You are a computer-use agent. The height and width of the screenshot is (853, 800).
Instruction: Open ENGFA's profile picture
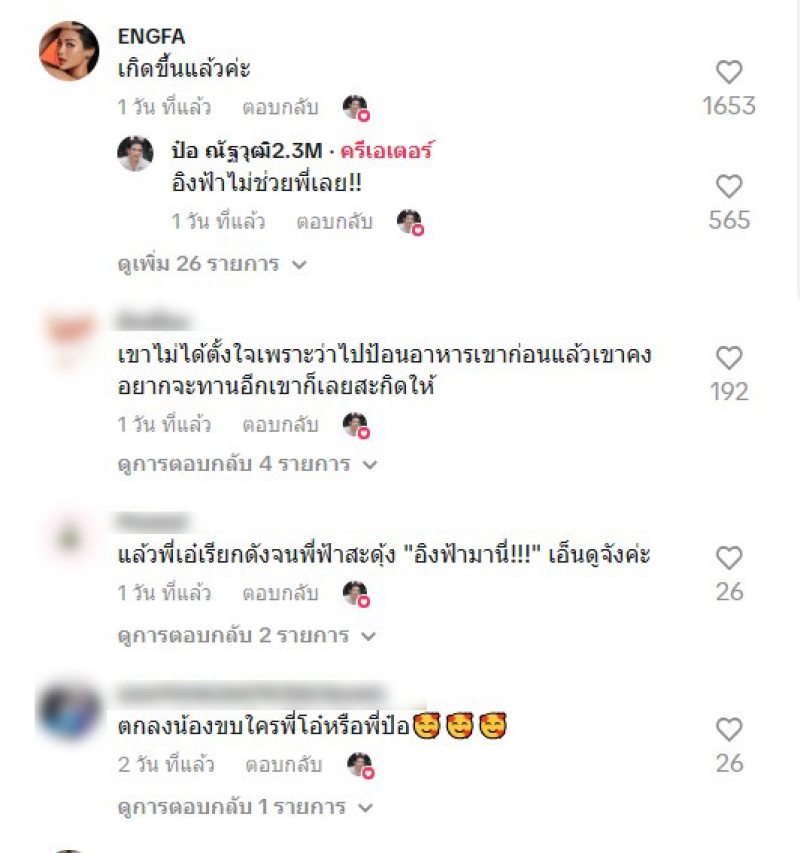click(x=69, y=51)
